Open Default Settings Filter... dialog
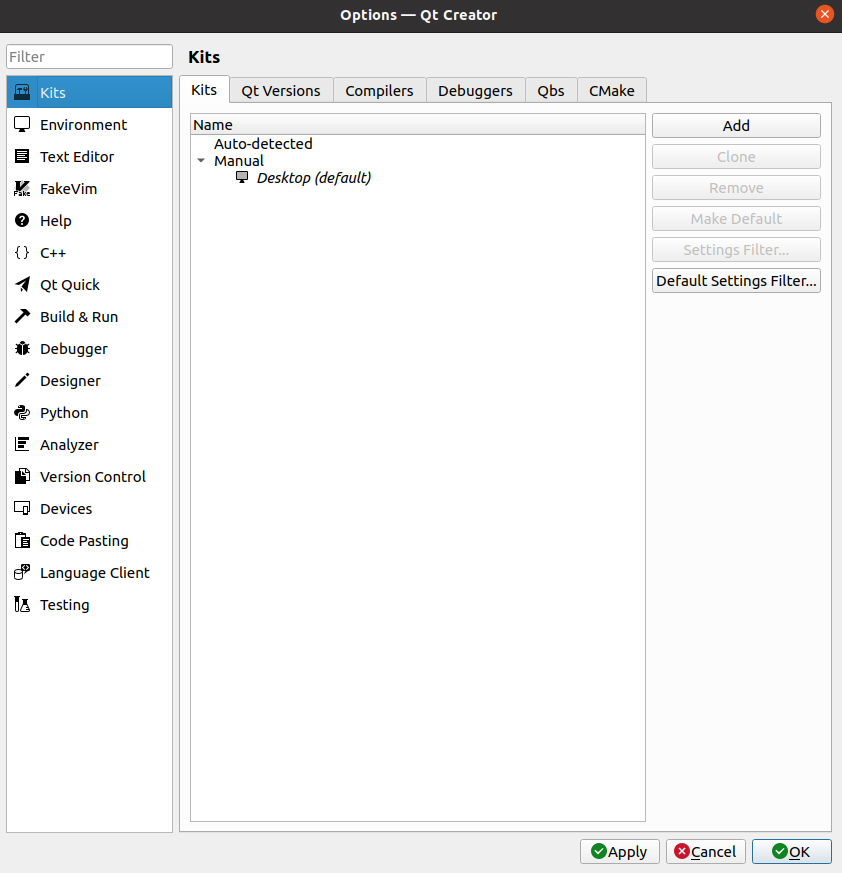The image size is (842, 873). [x=736, y=281]
